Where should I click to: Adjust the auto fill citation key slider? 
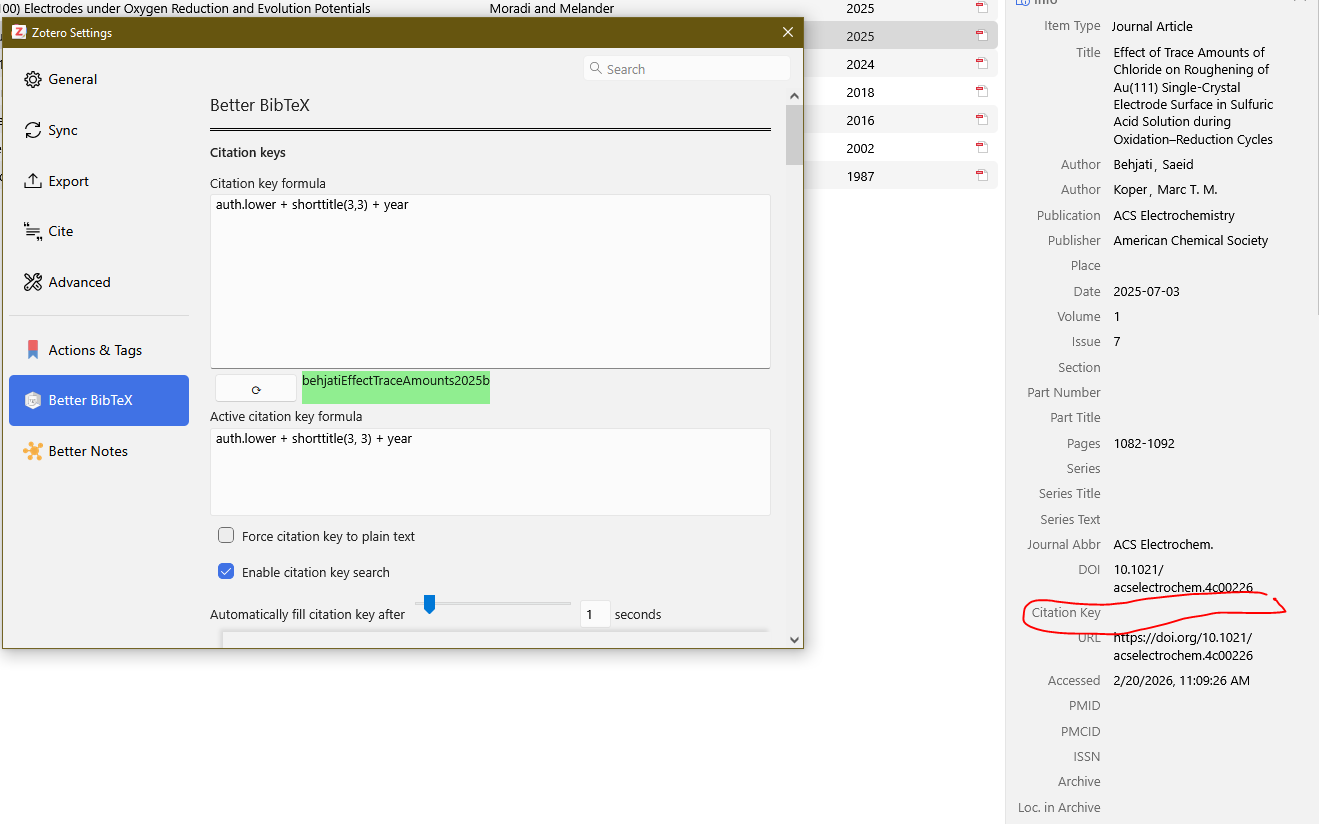point(429,604)
